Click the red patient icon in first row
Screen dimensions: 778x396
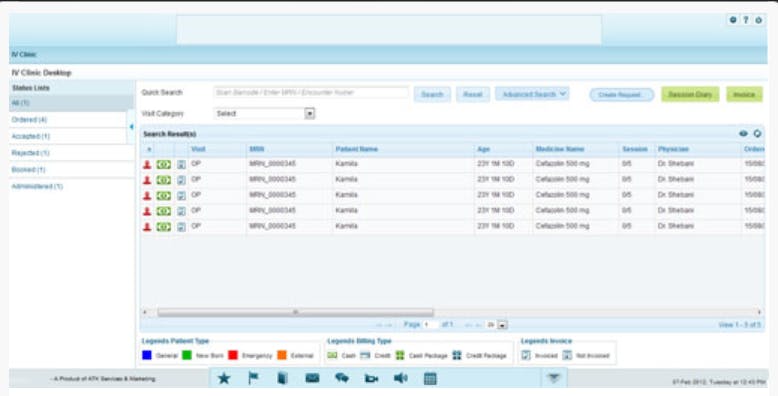click(147, 165)
